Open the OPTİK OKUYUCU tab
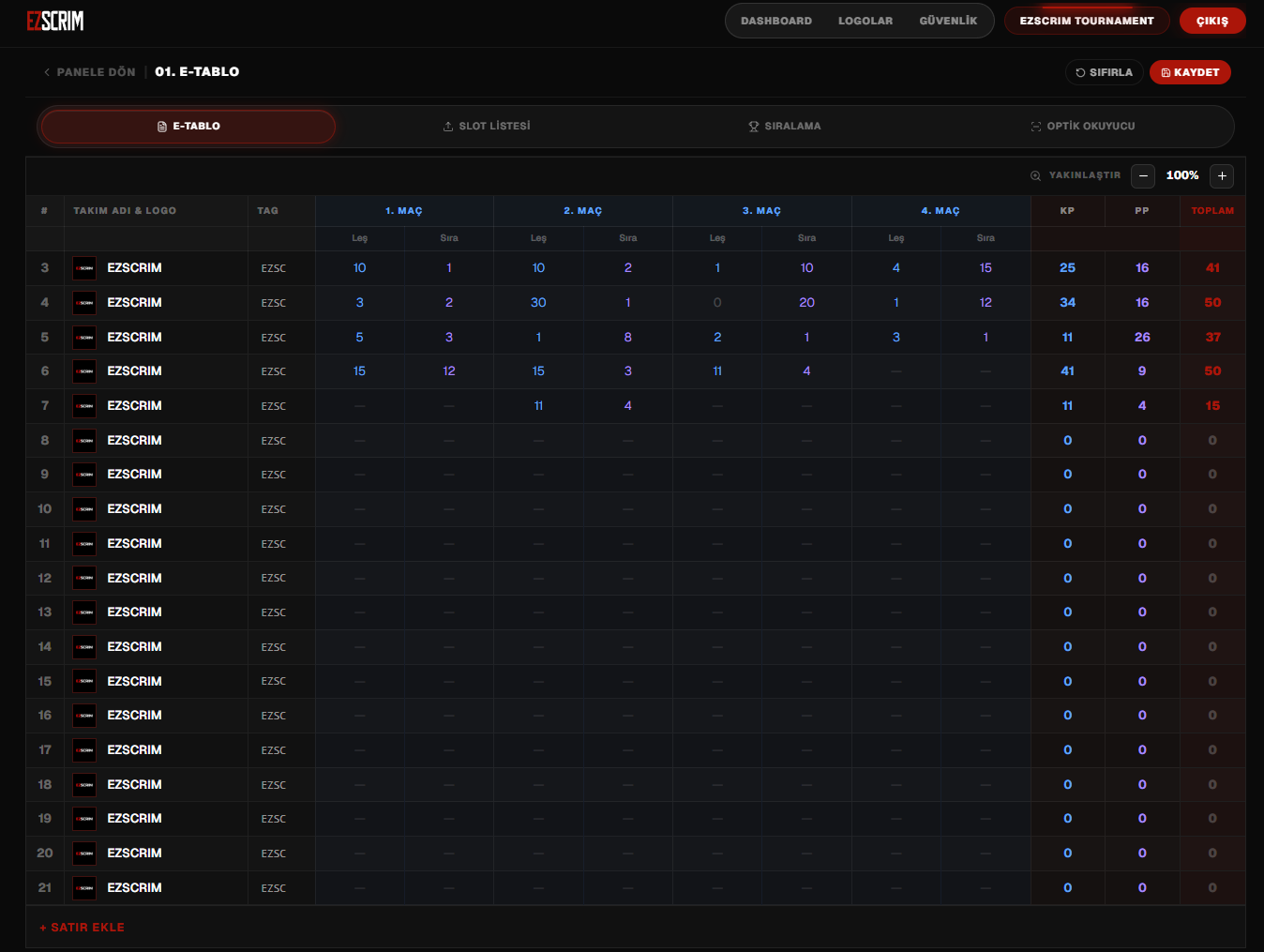The image size is (1264, 952). click(1082, 127)
